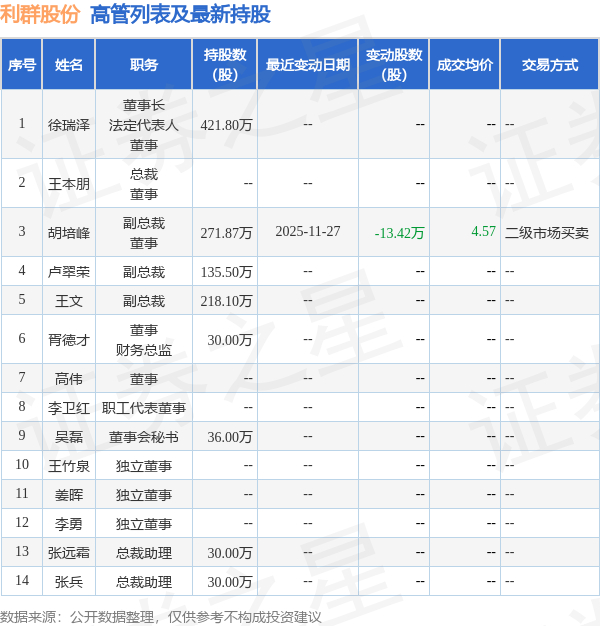This screenshot has height=626, width=600.
Task: Select the 最近变动日期 column header
Action: pyautogui.click(x=308, y=65)
